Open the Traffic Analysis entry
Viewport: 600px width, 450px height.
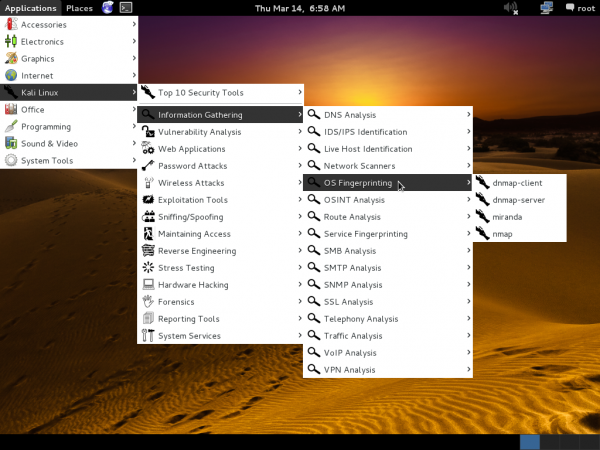tap(388, 336)
